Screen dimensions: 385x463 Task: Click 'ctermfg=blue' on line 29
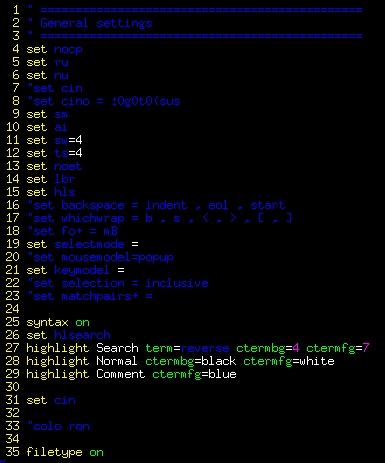(194, 375)
